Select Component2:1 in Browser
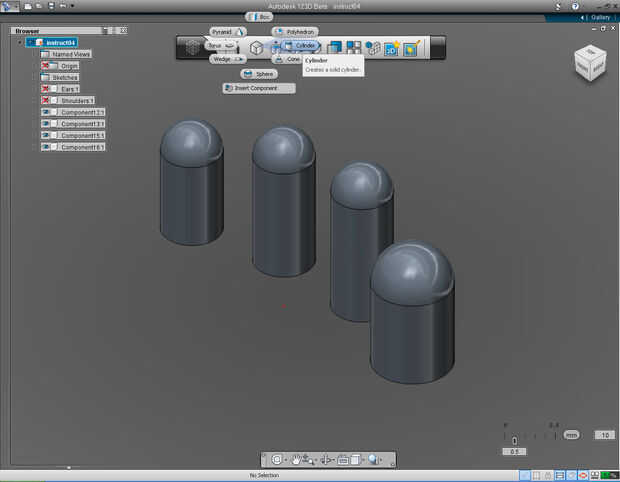620x482 pixels. (x=82, y=112)
